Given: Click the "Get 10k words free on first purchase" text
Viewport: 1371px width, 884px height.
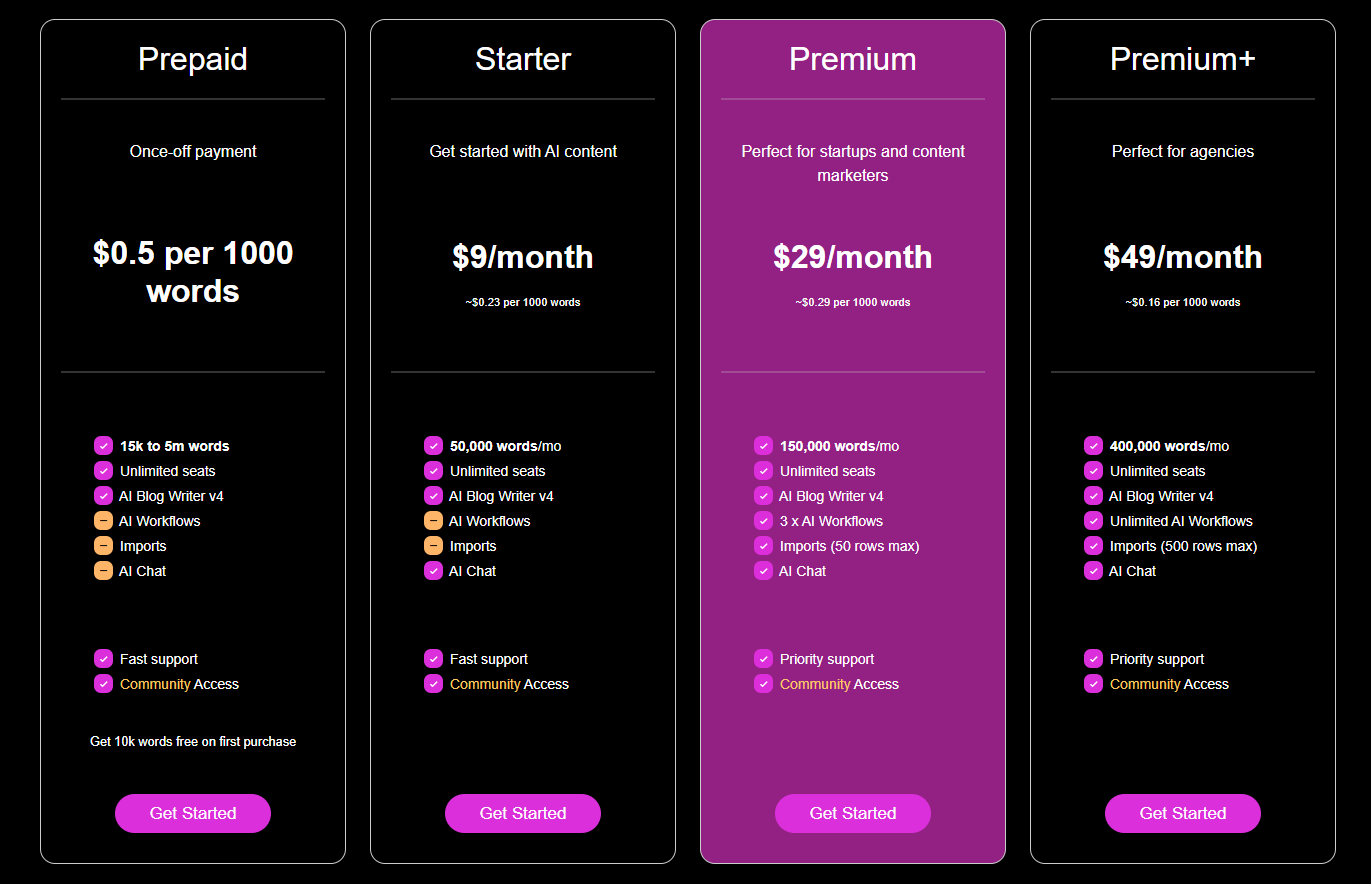Looking at the screenshot, I should (192, 741).
